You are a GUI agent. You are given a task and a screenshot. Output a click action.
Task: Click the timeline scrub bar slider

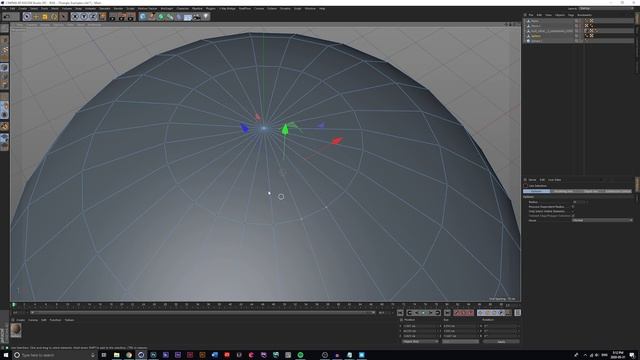203,313
